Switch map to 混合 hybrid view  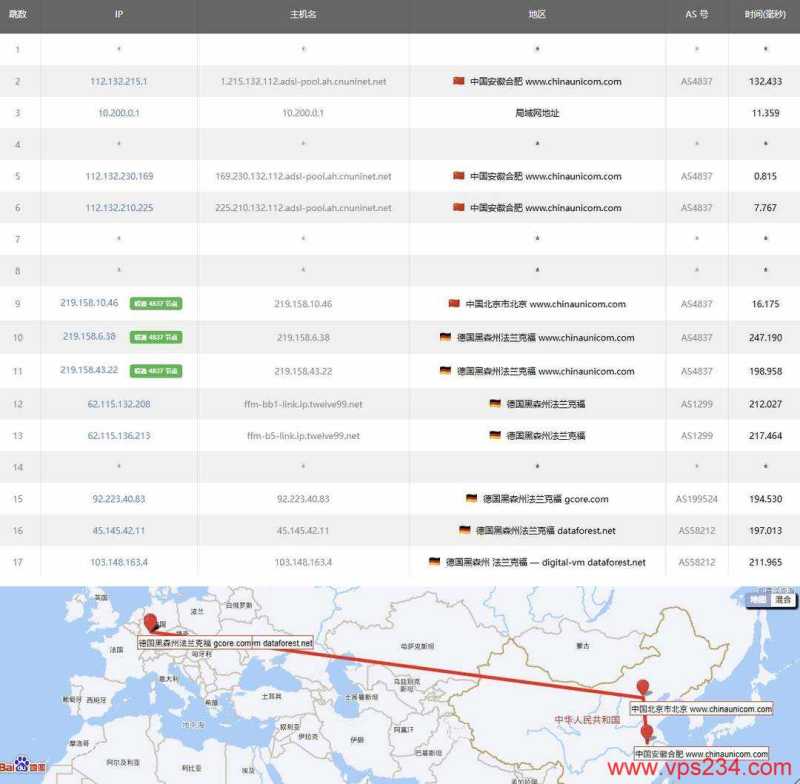(x=783, y=600)
